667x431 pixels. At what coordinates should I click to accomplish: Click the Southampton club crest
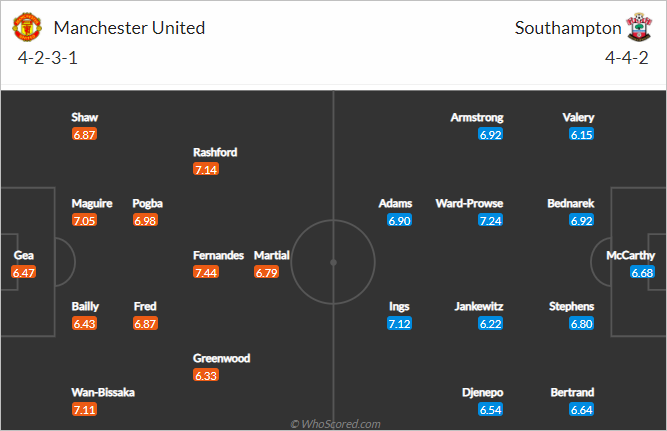638,27
